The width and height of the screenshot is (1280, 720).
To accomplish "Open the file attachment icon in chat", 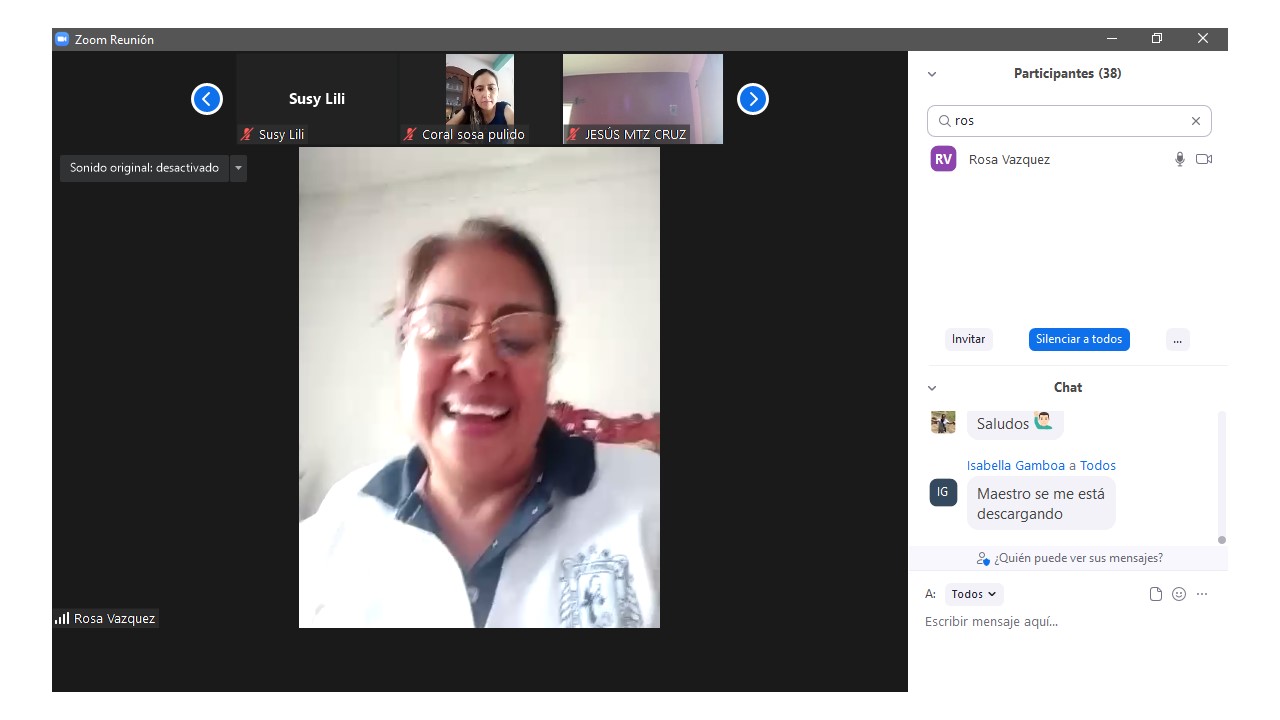I will tap(1156, 594).
